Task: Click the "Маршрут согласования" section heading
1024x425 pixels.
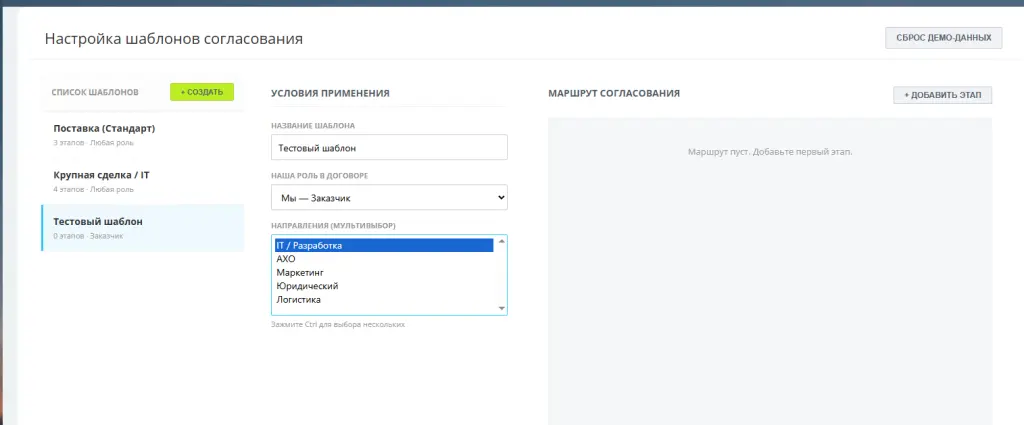Action: point(614,93)
